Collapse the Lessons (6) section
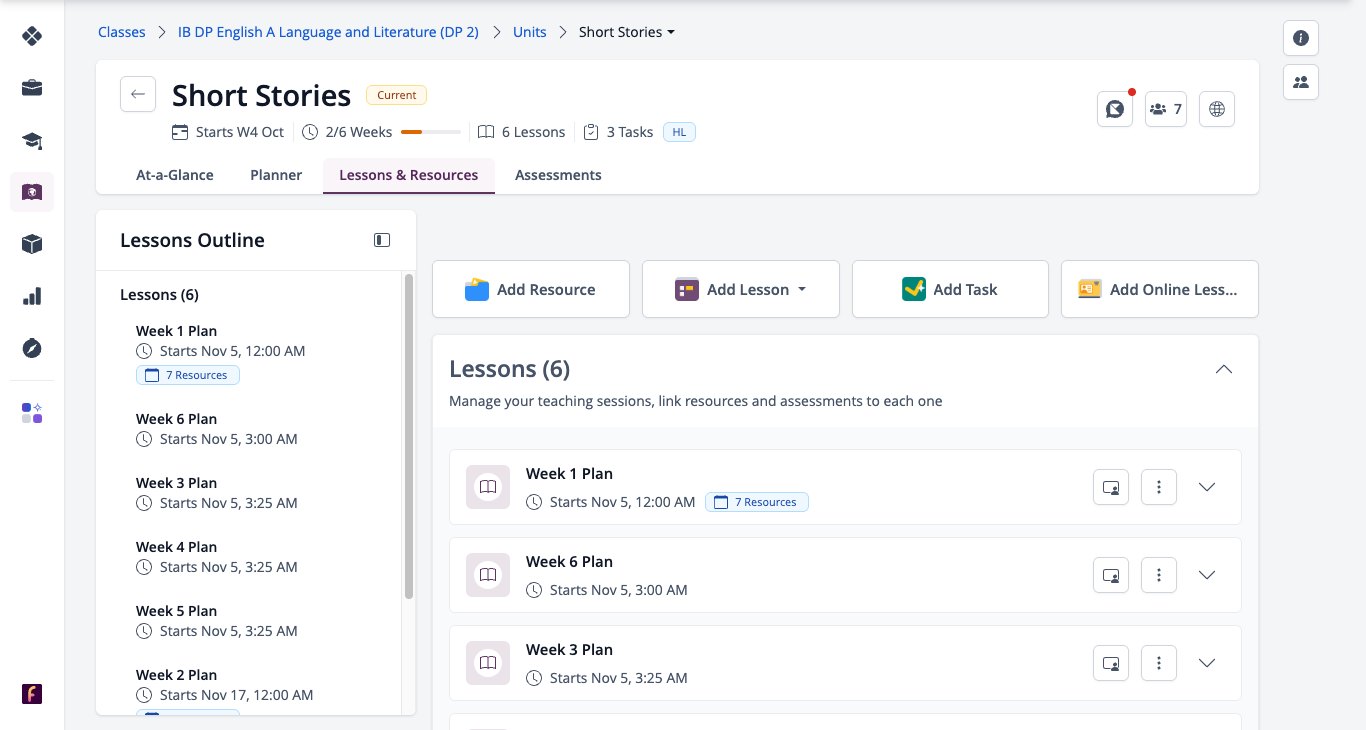 1223,369
